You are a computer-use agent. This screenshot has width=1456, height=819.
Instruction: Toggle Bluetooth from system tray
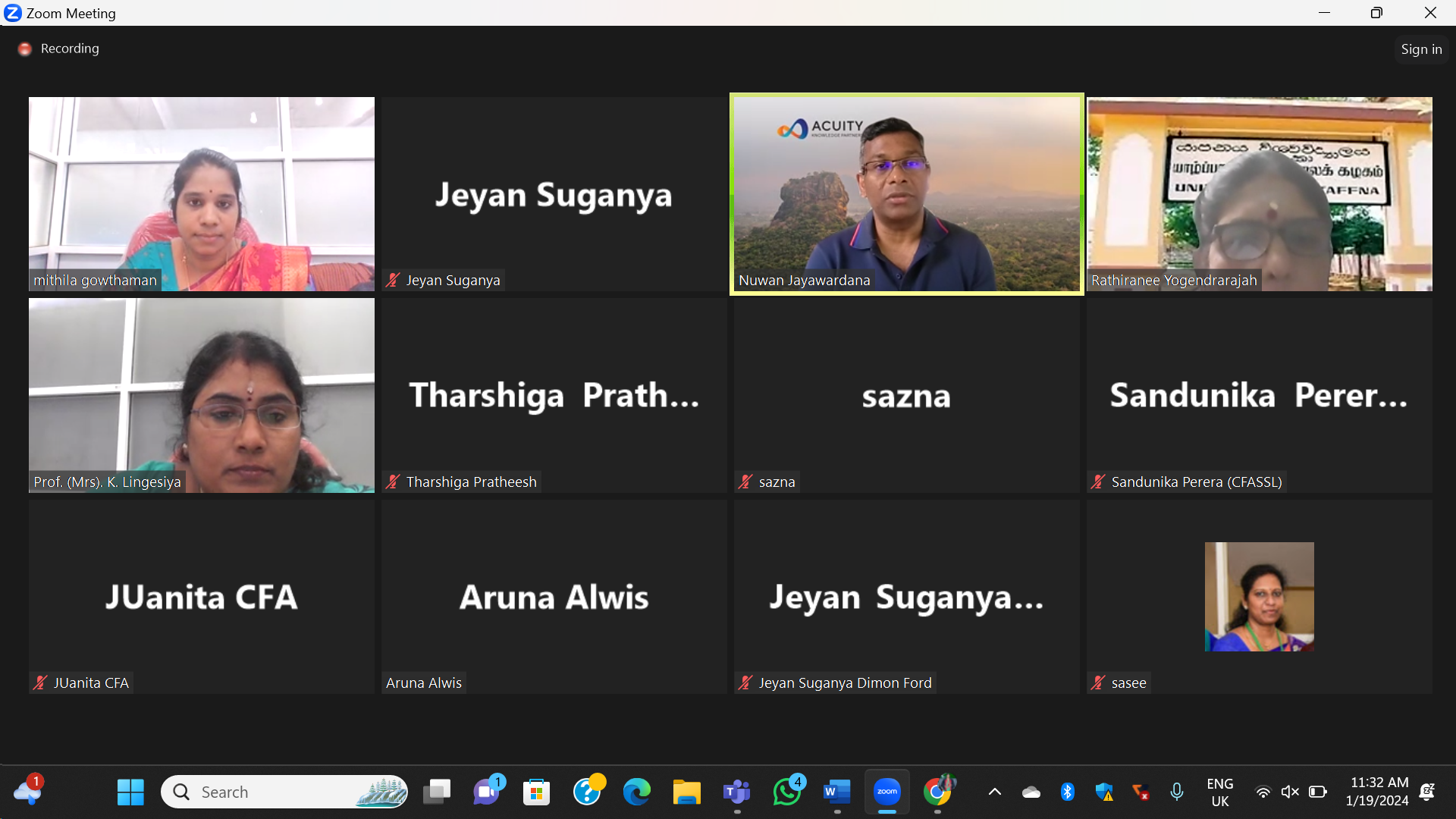click(1067, 792)
